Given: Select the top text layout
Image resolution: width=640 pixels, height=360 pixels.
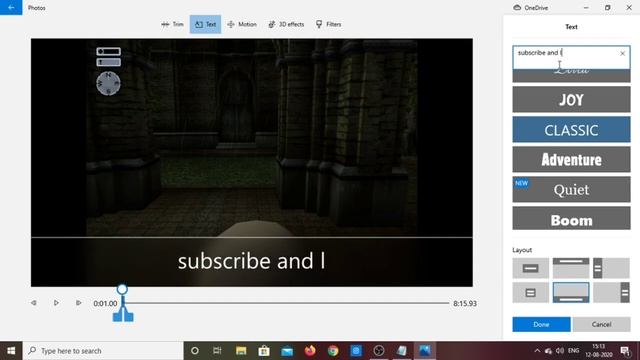Looking at the screenshot, I should tap(571, 268).
